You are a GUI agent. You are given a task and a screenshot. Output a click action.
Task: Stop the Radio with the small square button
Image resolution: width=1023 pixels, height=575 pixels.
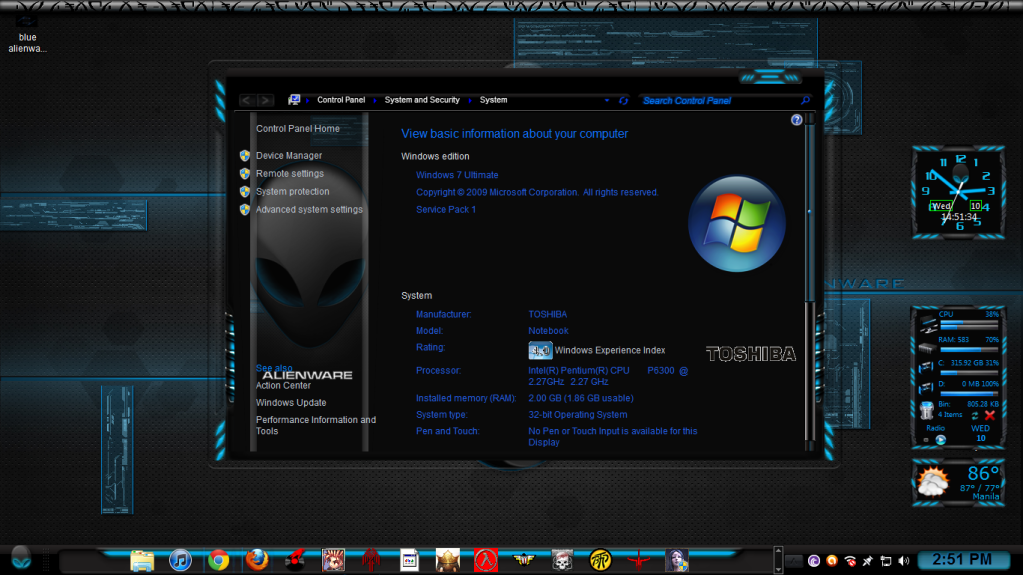(x=926, y=440)
